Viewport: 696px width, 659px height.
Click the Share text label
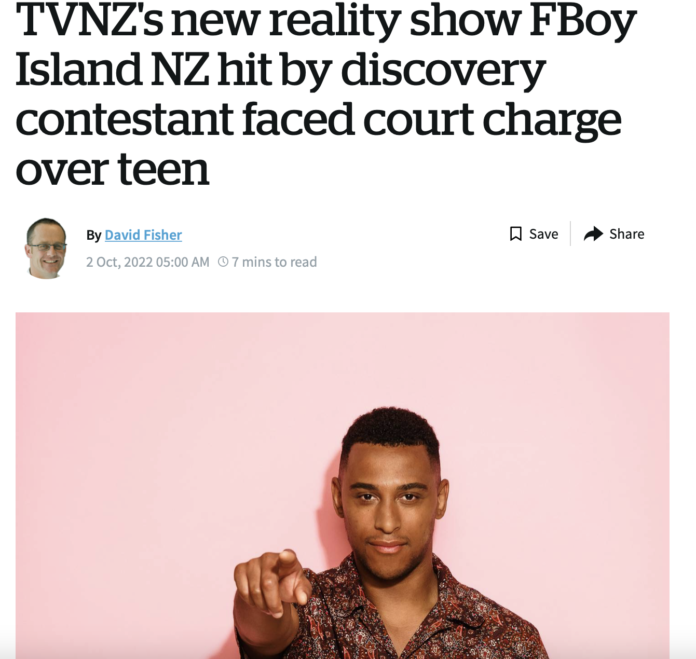point(626,234)
